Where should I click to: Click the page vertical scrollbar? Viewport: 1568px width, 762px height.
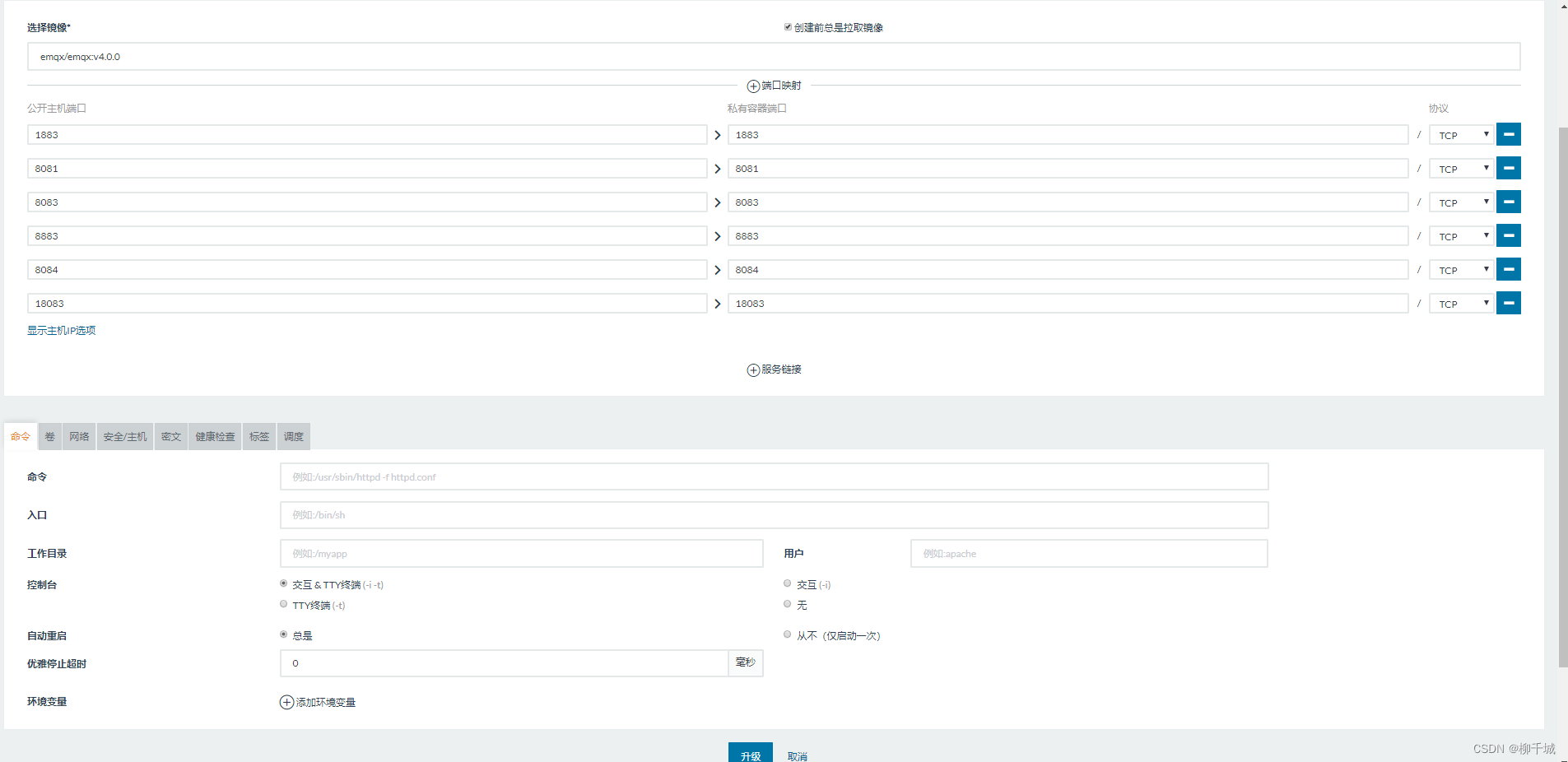(1562, 395)
